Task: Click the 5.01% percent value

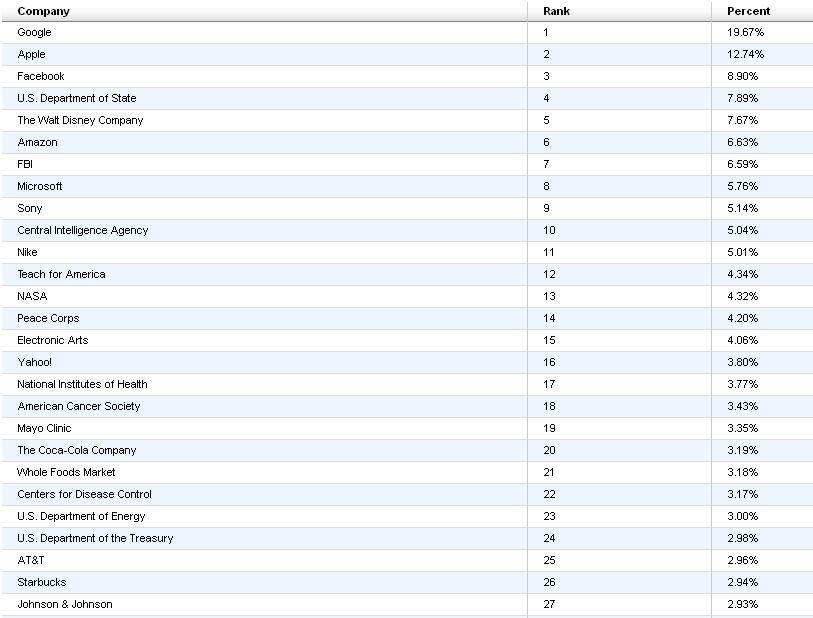Action: point(742,252)
